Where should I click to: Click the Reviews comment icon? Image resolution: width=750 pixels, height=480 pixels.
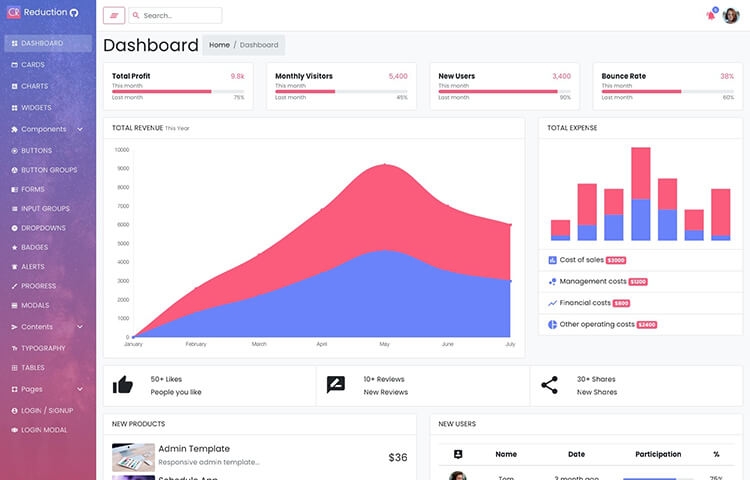(x=336, y=385)
